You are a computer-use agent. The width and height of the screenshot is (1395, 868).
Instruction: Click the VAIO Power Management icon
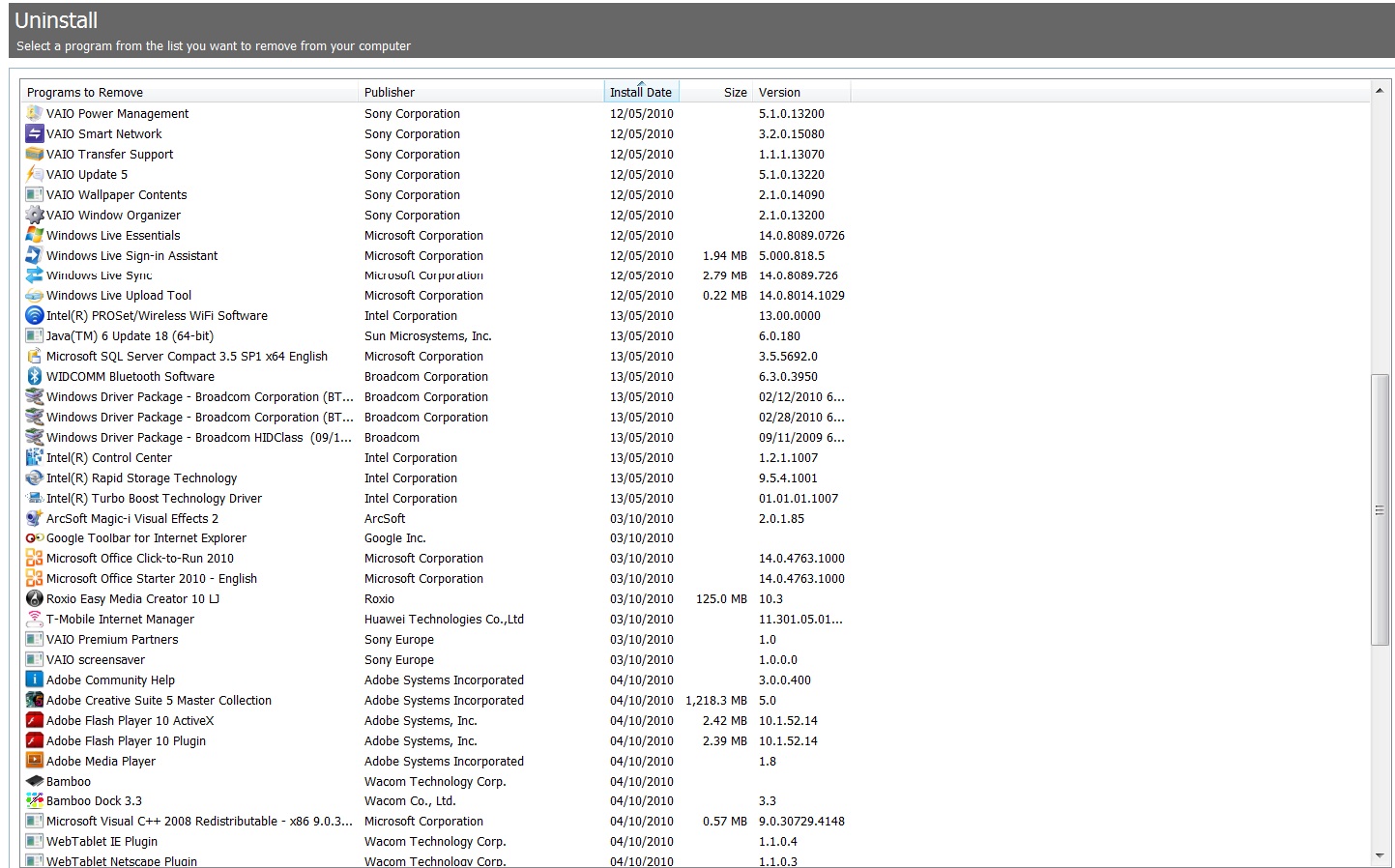pos(34,113)
